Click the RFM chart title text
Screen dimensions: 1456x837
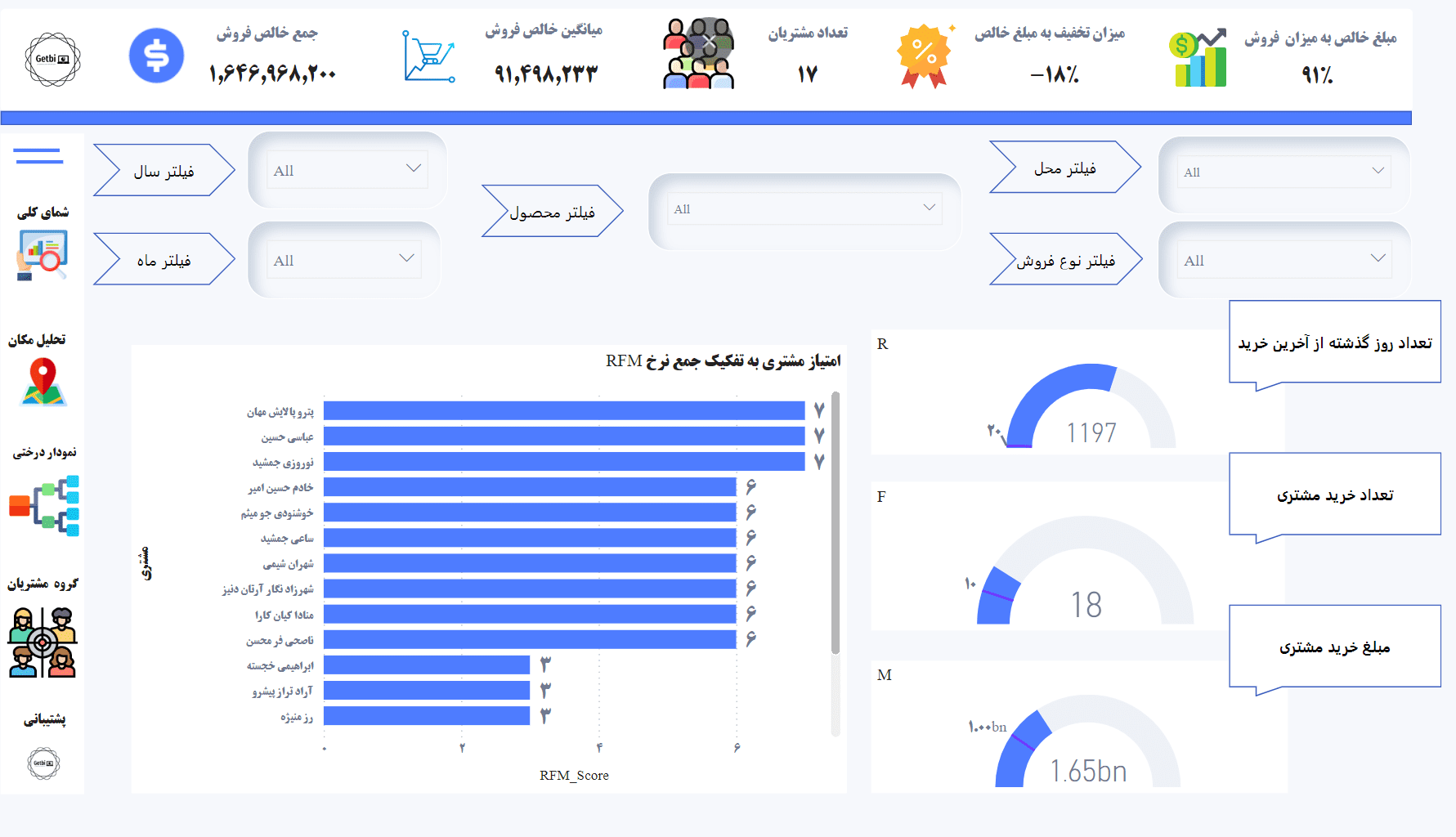coord(723,360)
